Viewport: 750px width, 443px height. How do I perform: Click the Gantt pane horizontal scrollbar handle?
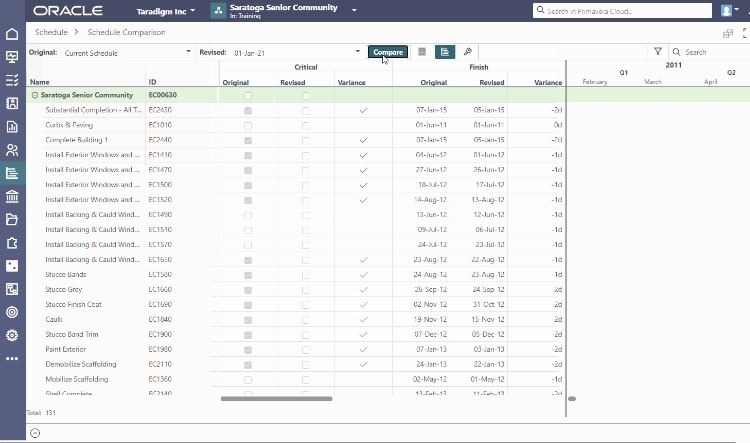(572, 399)
